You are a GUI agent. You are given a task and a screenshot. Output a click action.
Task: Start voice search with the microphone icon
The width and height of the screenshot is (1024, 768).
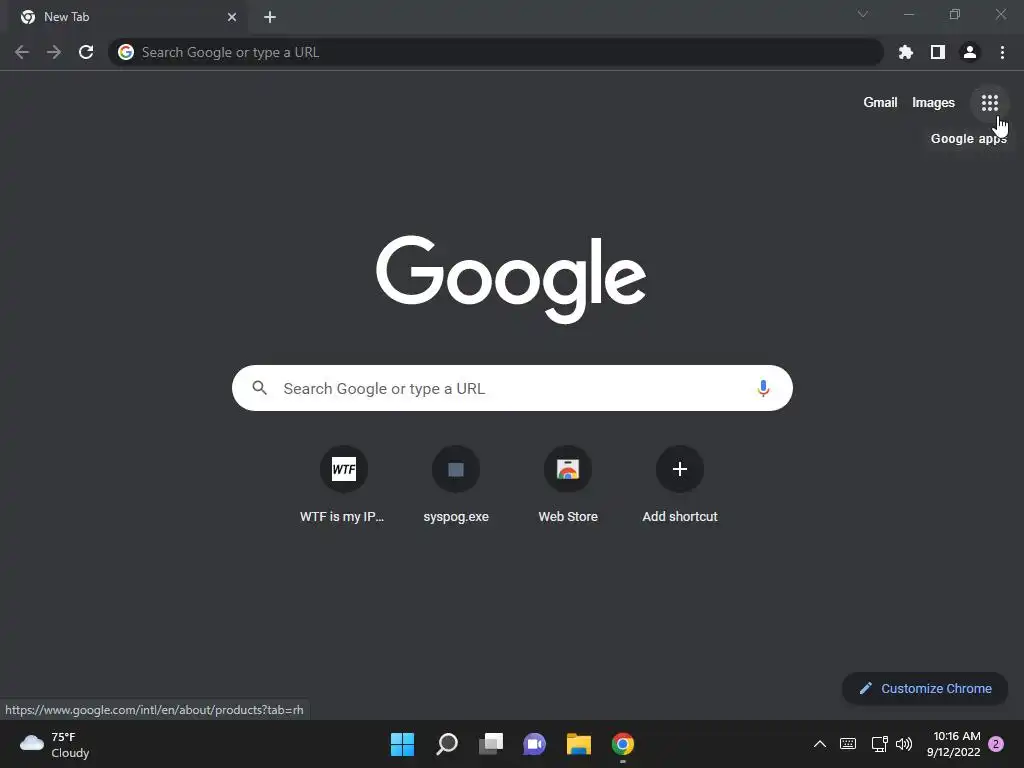click(x=763, y=389)
